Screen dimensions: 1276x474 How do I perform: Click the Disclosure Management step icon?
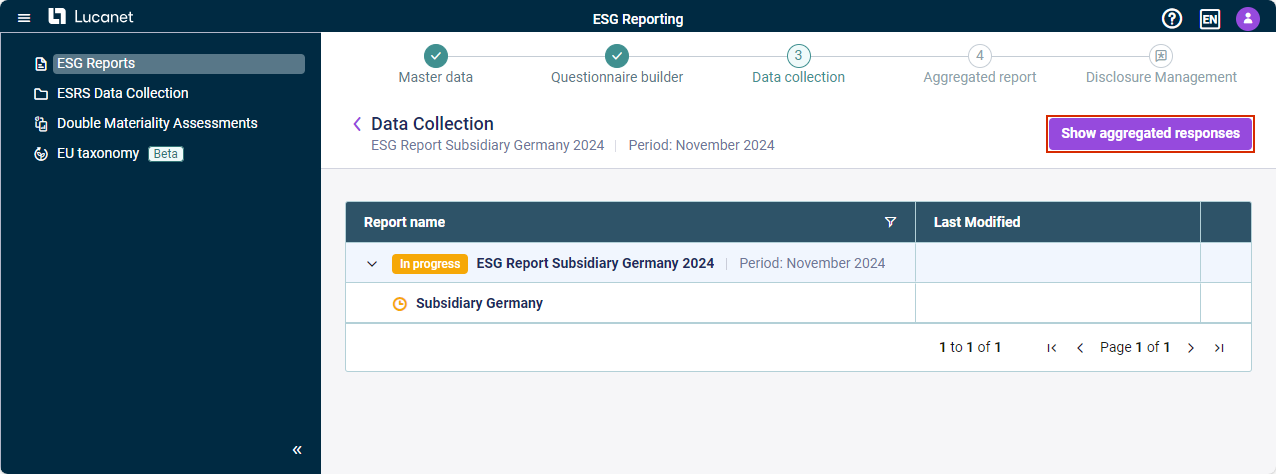tap(1161, 56)
